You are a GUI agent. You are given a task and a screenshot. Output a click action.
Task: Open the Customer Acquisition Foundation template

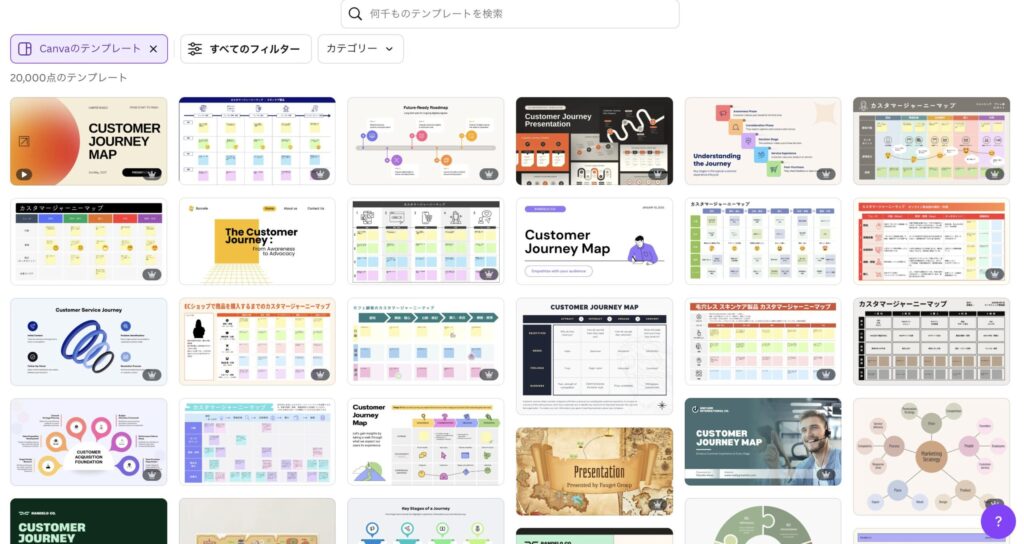(x=89, y=441)
